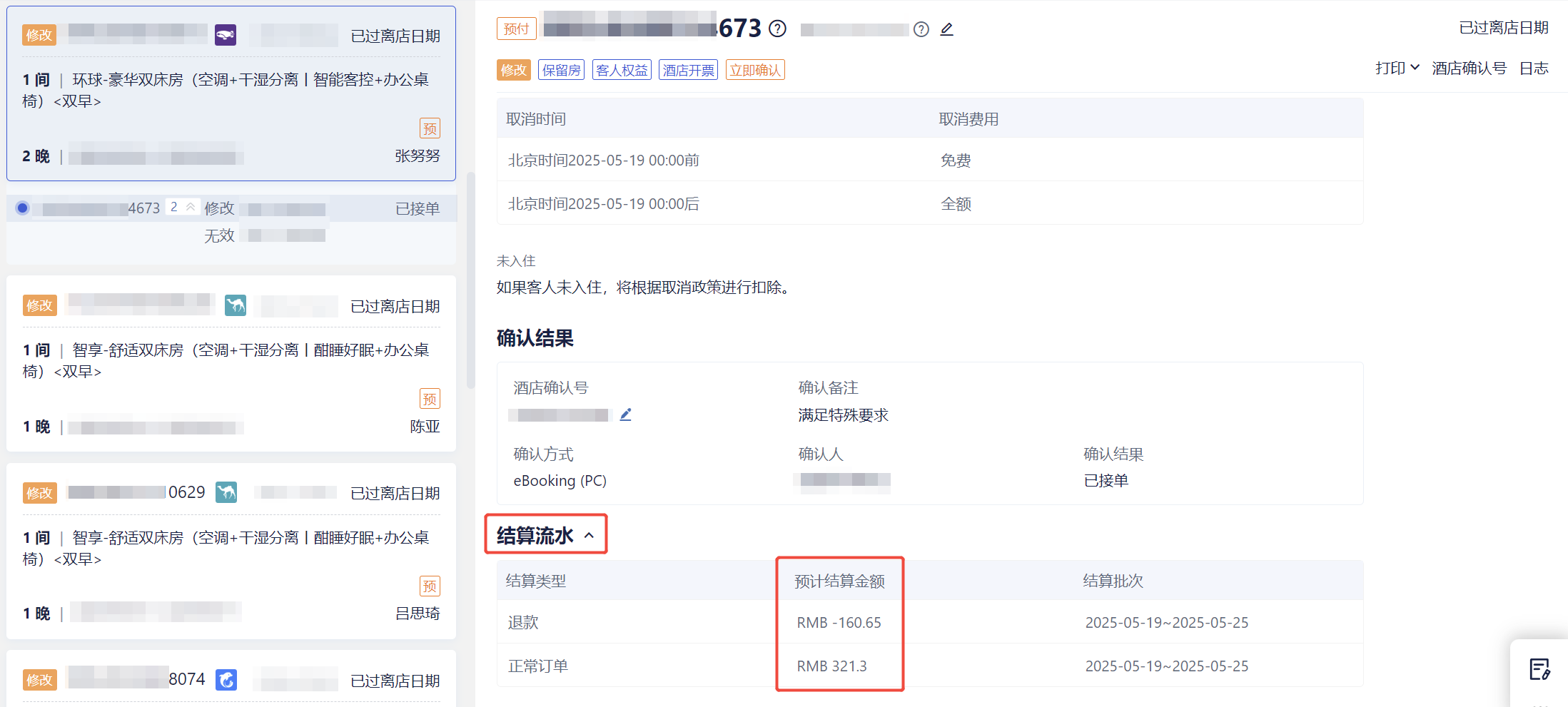Open the 打印 dropdown menu
Image resolution: width=1568 pixels, height=707 pixels.
tap(1397, 68)
